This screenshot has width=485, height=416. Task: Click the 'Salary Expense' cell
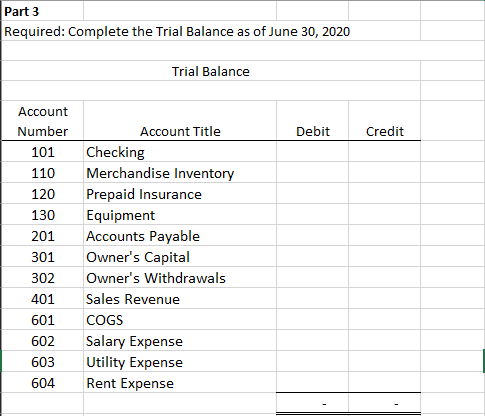point(180,341)
